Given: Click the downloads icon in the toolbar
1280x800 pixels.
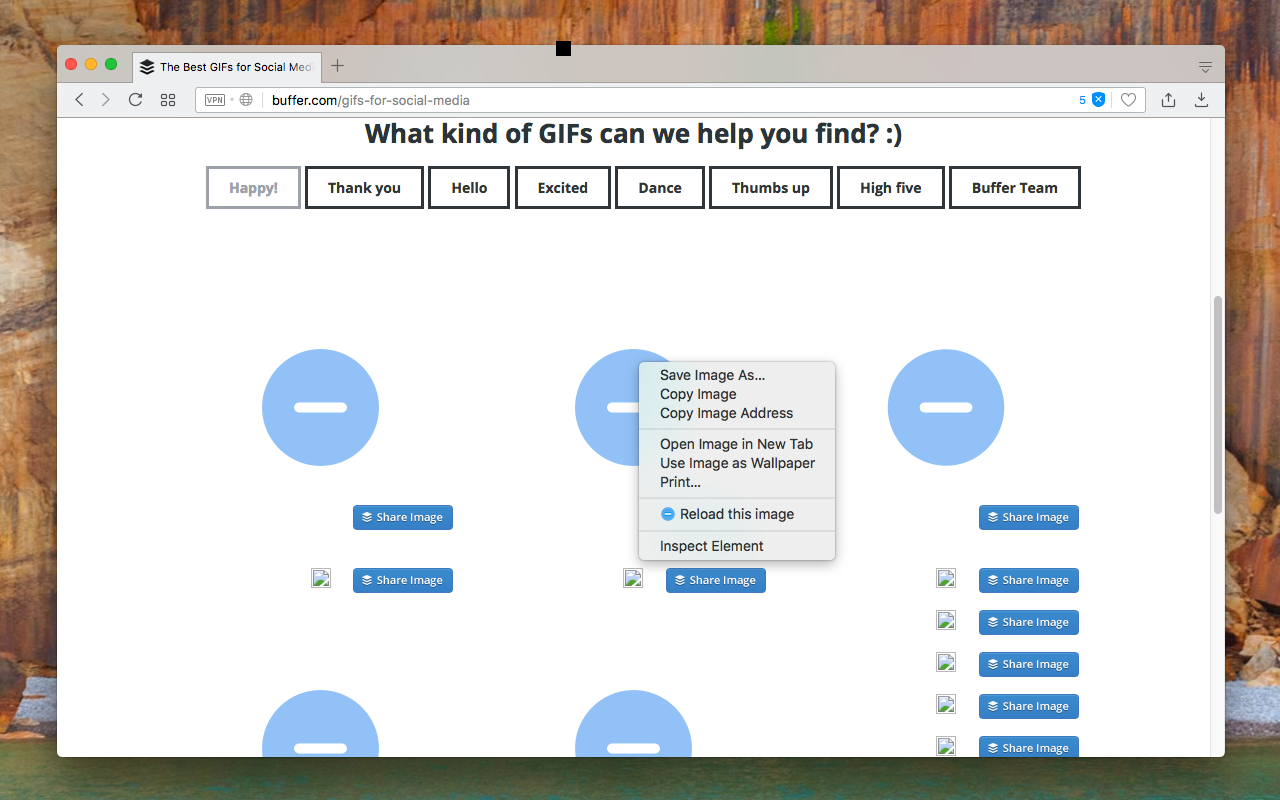Looking at the screenshot, I should [x=1201, y=100].
